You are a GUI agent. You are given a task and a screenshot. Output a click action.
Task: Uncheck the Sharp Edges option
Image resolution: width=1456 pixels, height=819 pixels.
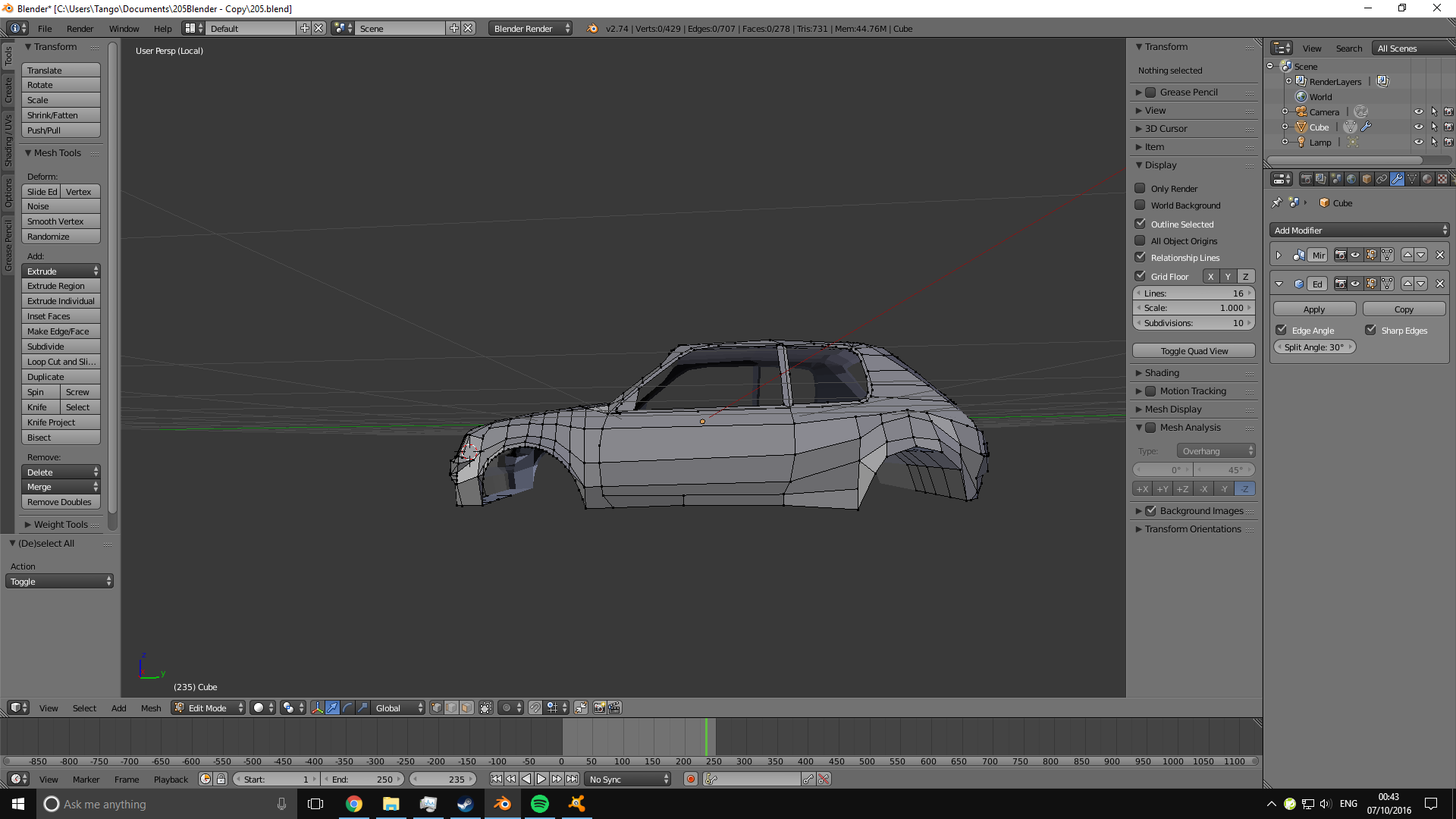1370,330
